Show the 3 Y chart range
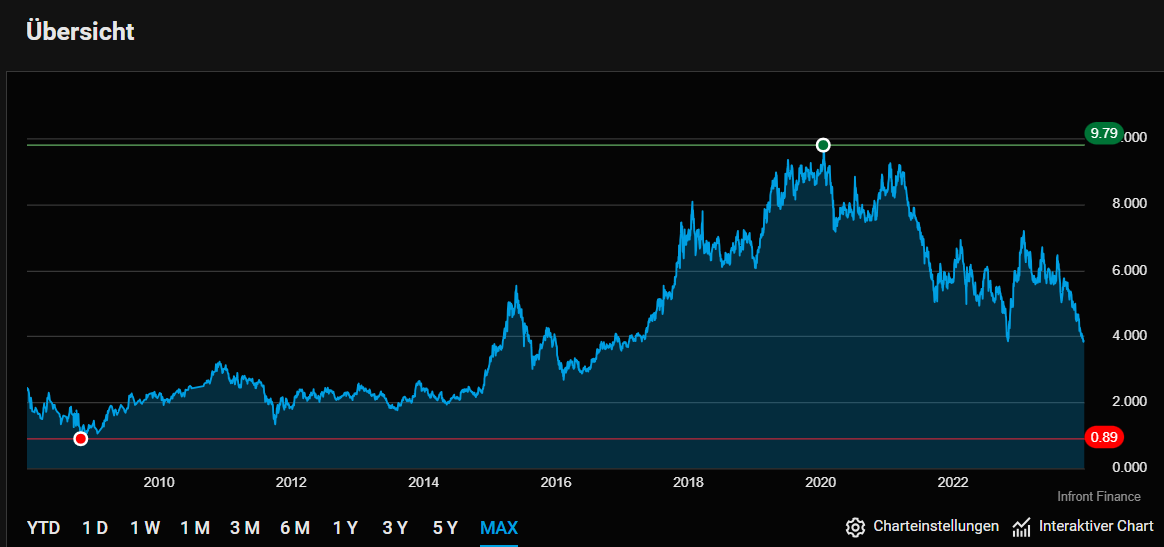 395,528
